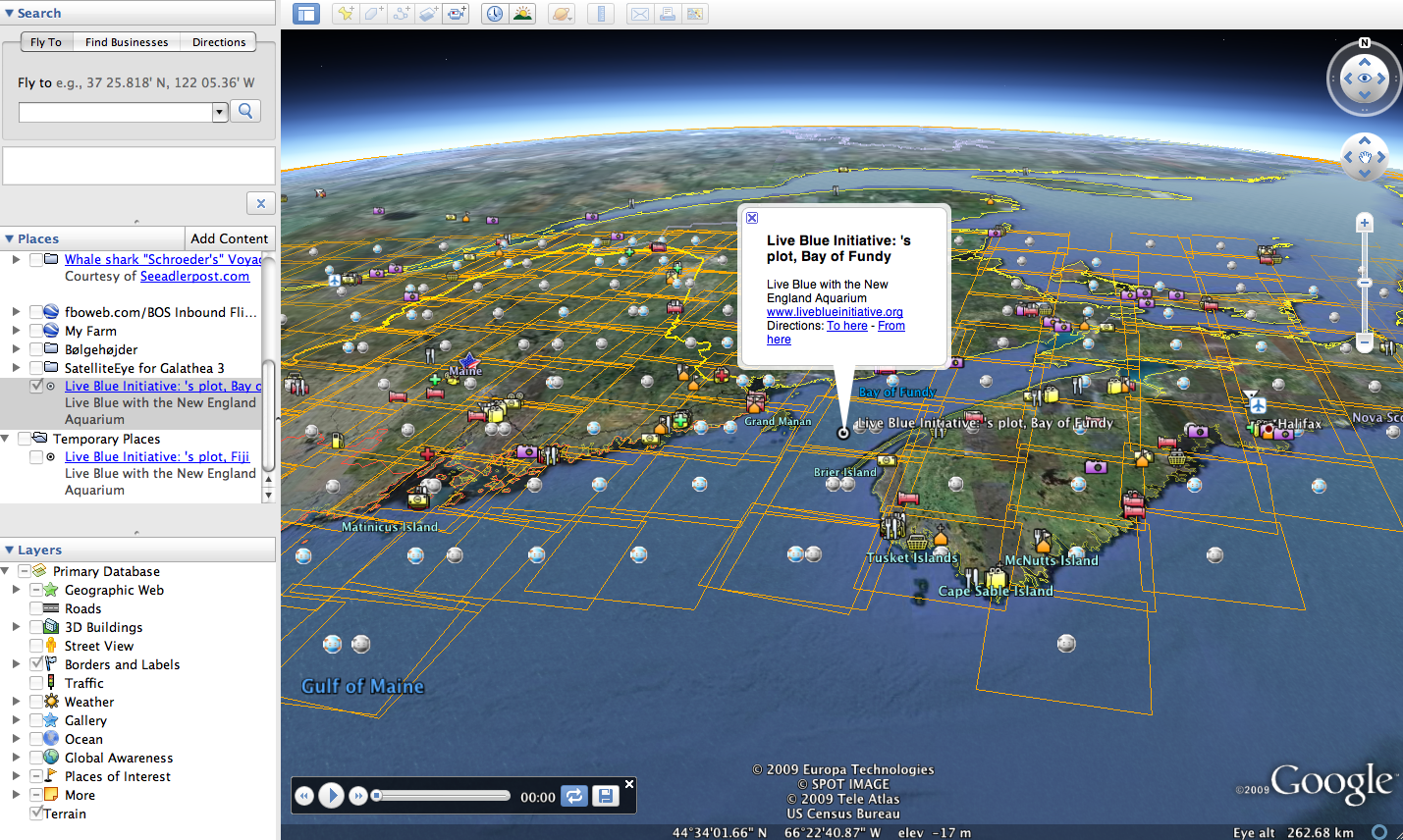Click the Record a Tour camera icon
The image size is (1403, 840).
456,14
